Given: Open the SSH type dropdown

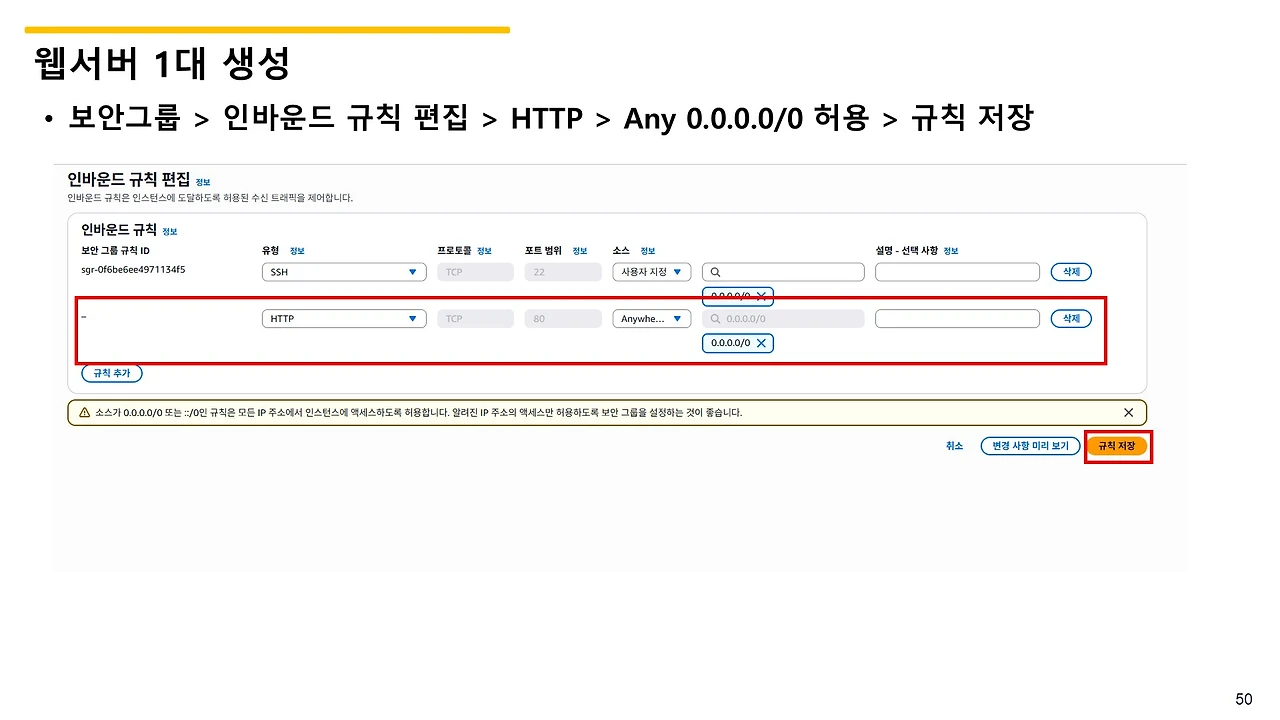Looking at the screenshot, I should click(344, 272).
